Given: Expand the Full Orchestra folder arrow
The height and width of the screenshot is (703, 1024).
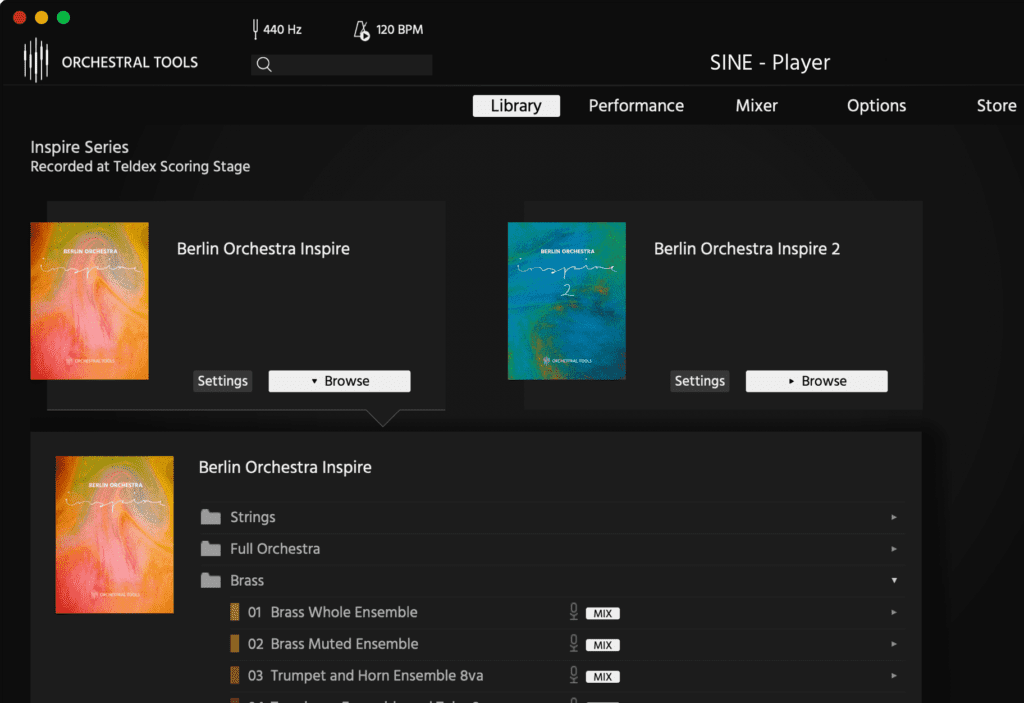Looking at the screenshot, I should coord(894,549).
